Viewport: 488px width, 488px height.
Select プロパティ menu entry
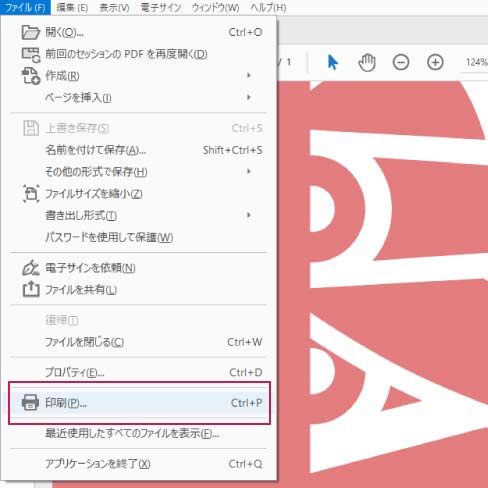[139, 372]
